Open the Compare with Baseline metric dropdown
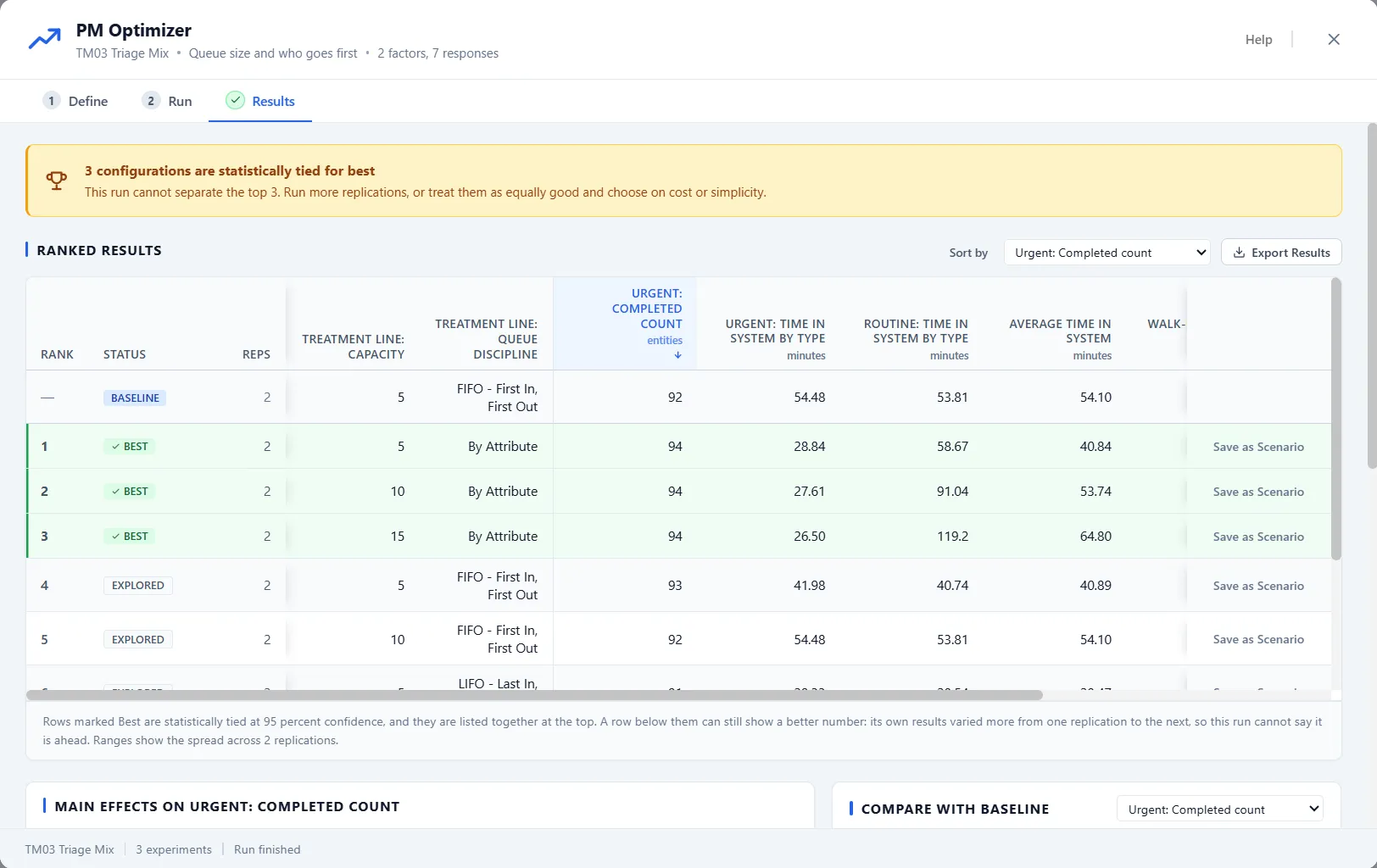This screenshot has height=868, width=1377. click(x=1220, y=810)
